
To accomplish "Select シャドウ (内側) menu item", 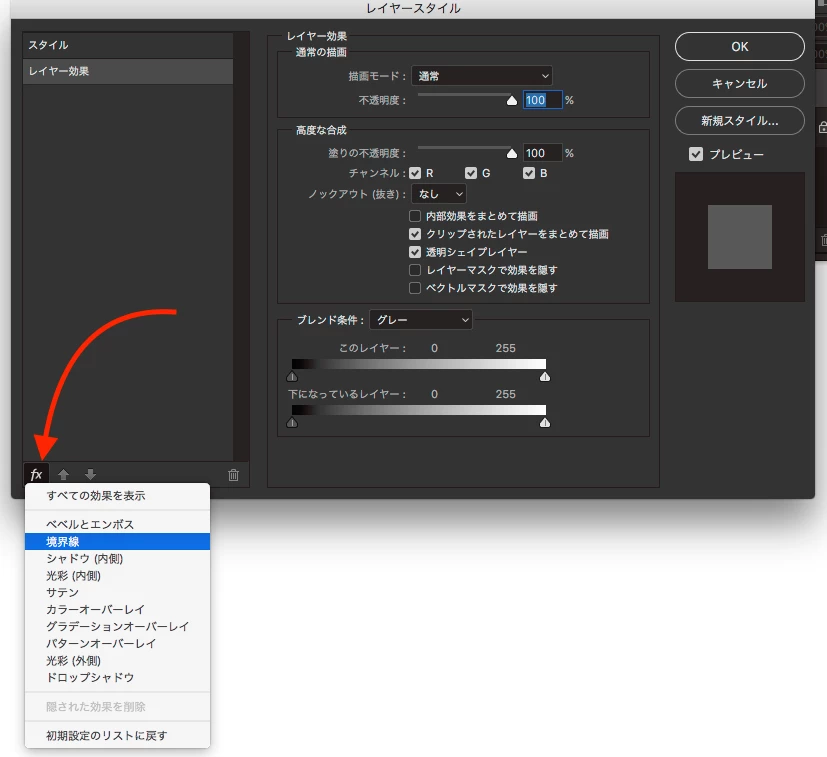I will point(117,558).
